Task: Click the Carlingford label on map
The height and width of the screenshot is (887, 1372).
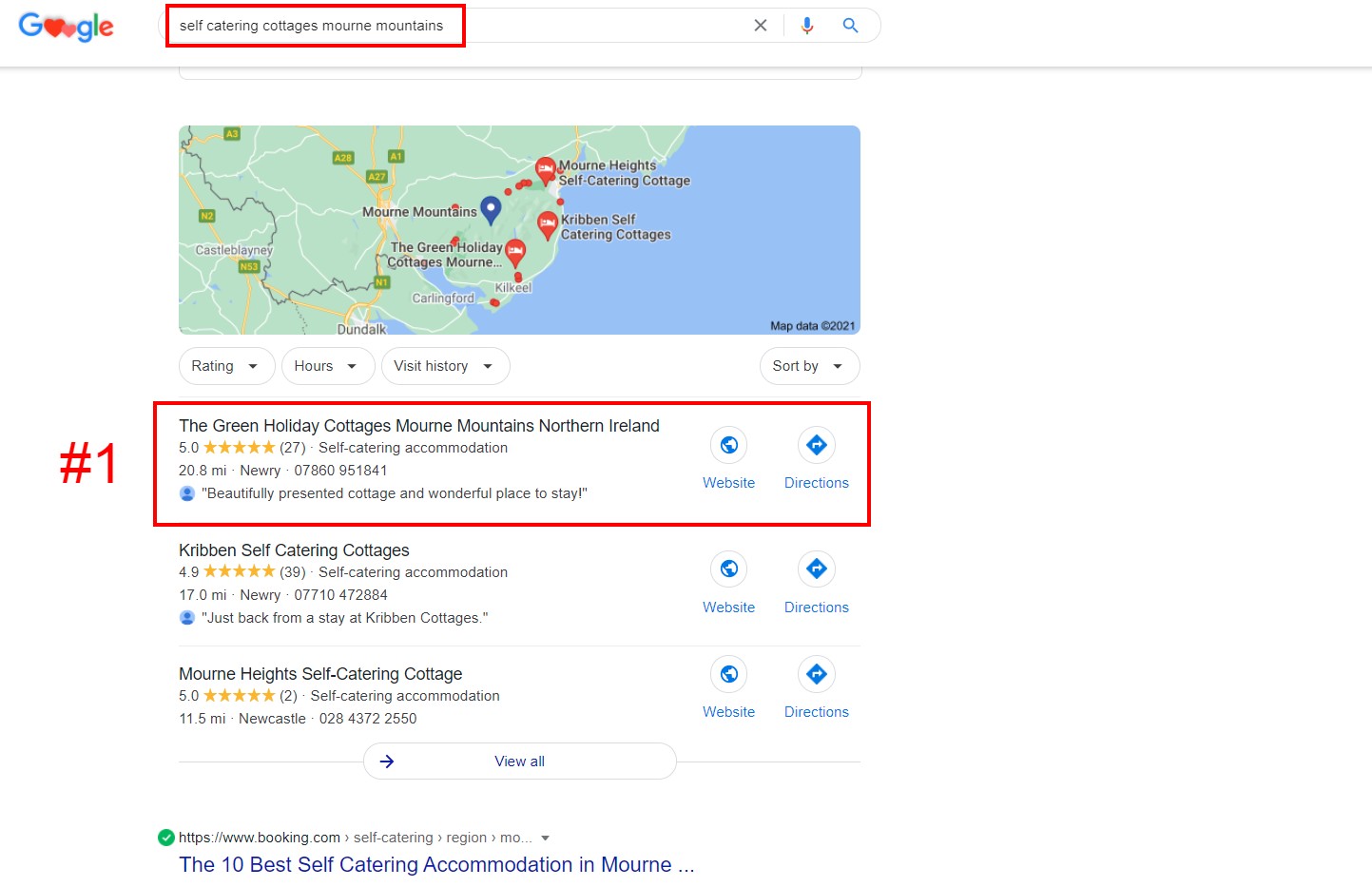Action: [443, 299]
